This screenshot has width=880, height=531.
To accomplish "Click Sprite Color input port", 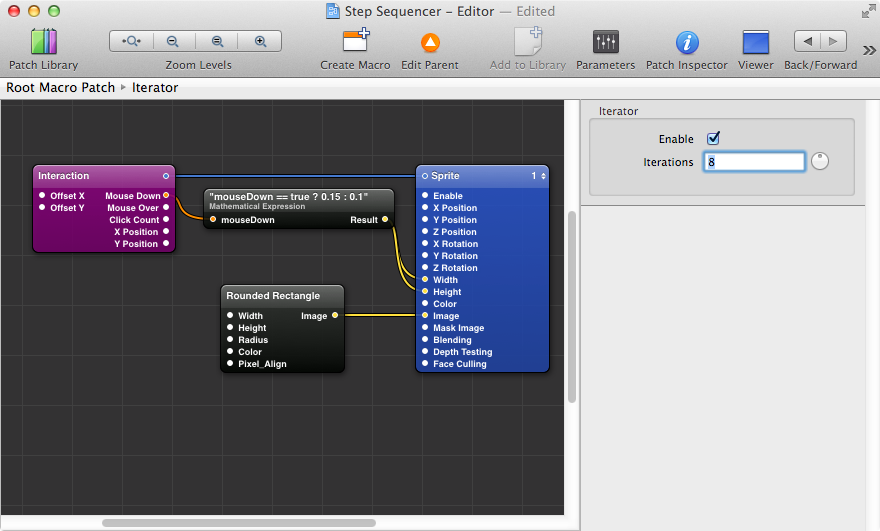I will tap(425, 304).
